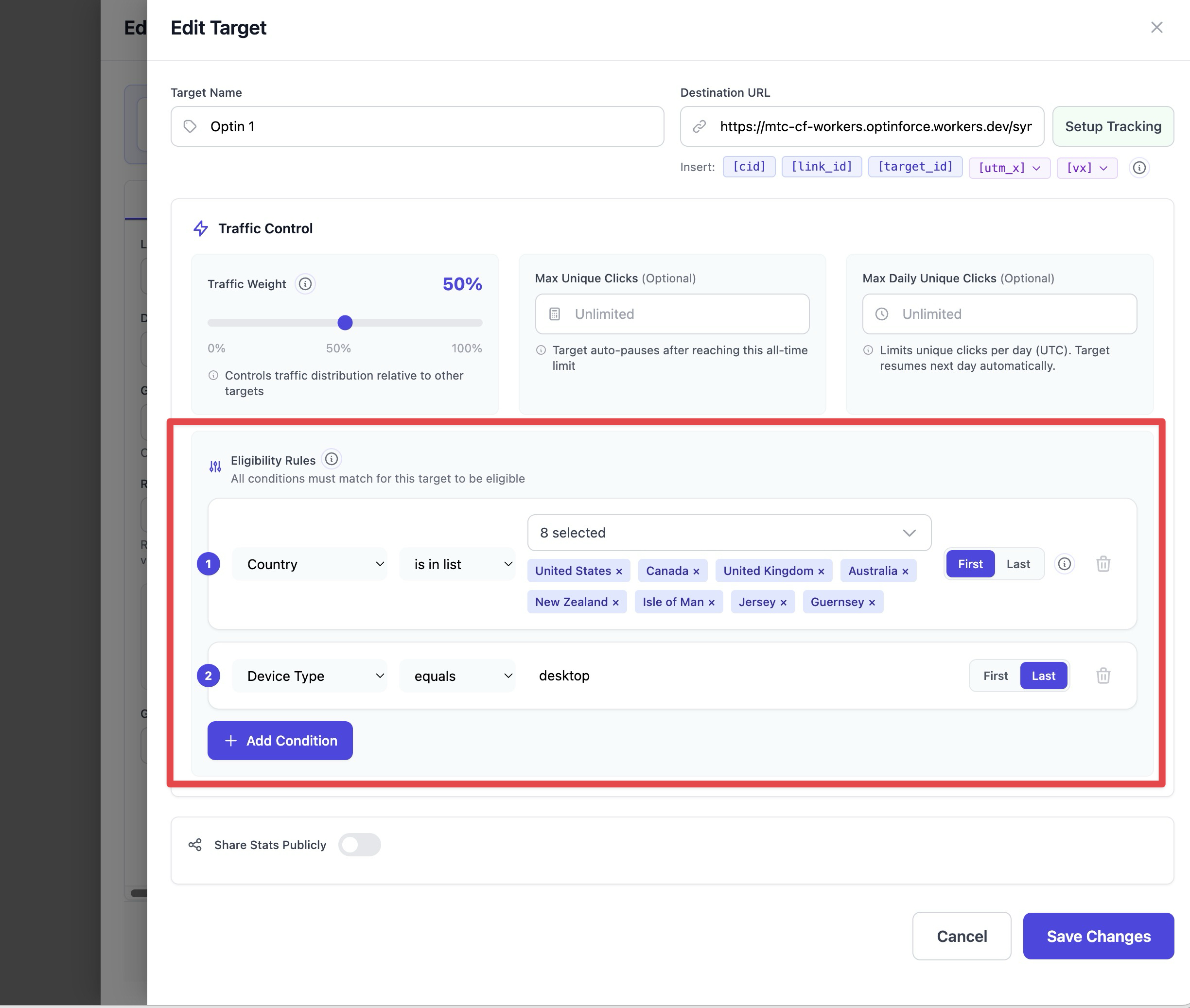Set Country condition to First
This screenshot has height=1008, width=1190.
click(970, 564)
